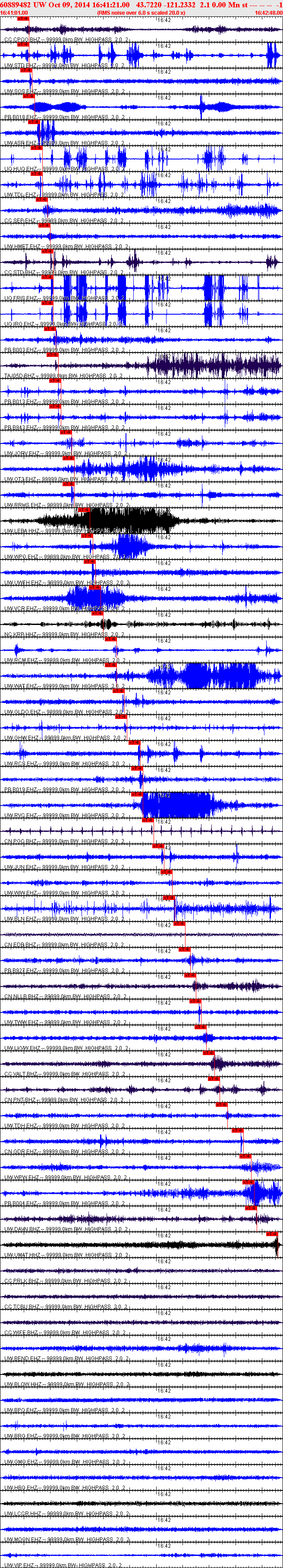Select the UW TDL EHZ trace label

pyautogui.click(x=65, y=195)
